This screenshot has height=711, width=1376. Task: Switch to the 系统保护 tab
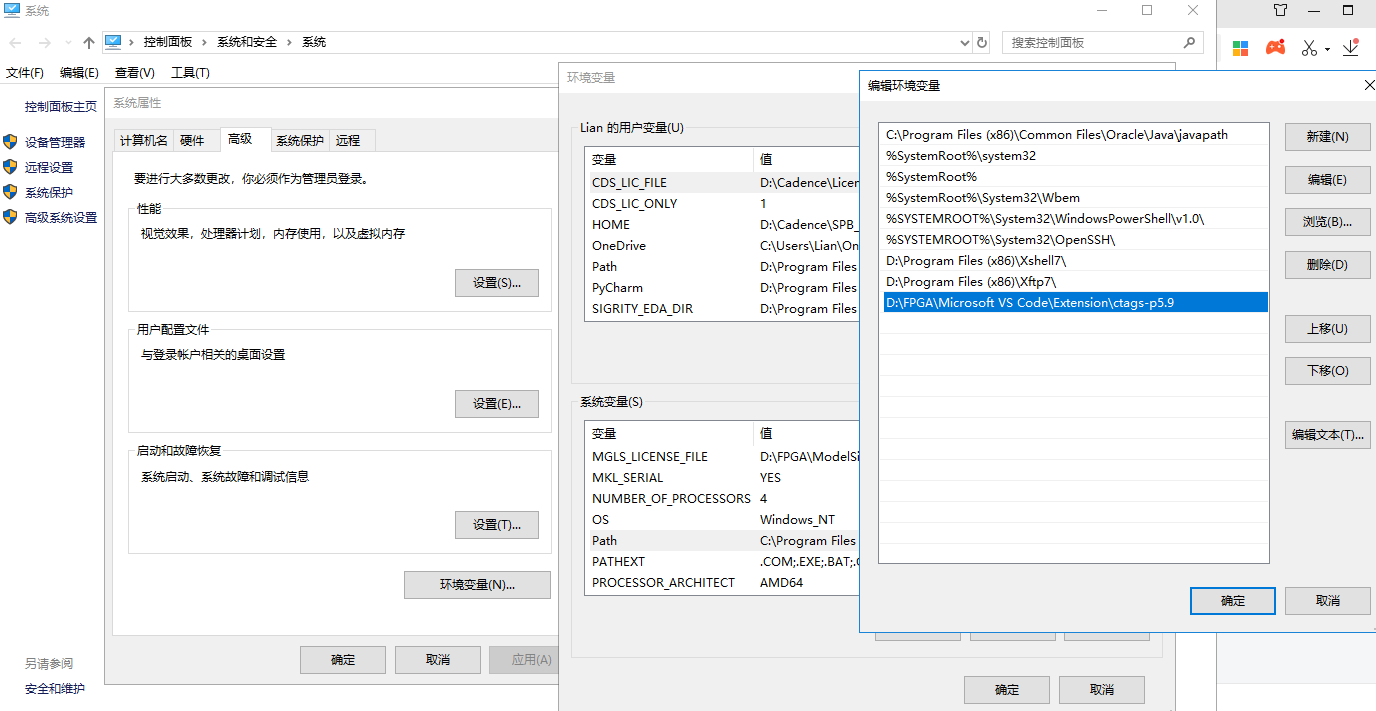coord(299,140)
